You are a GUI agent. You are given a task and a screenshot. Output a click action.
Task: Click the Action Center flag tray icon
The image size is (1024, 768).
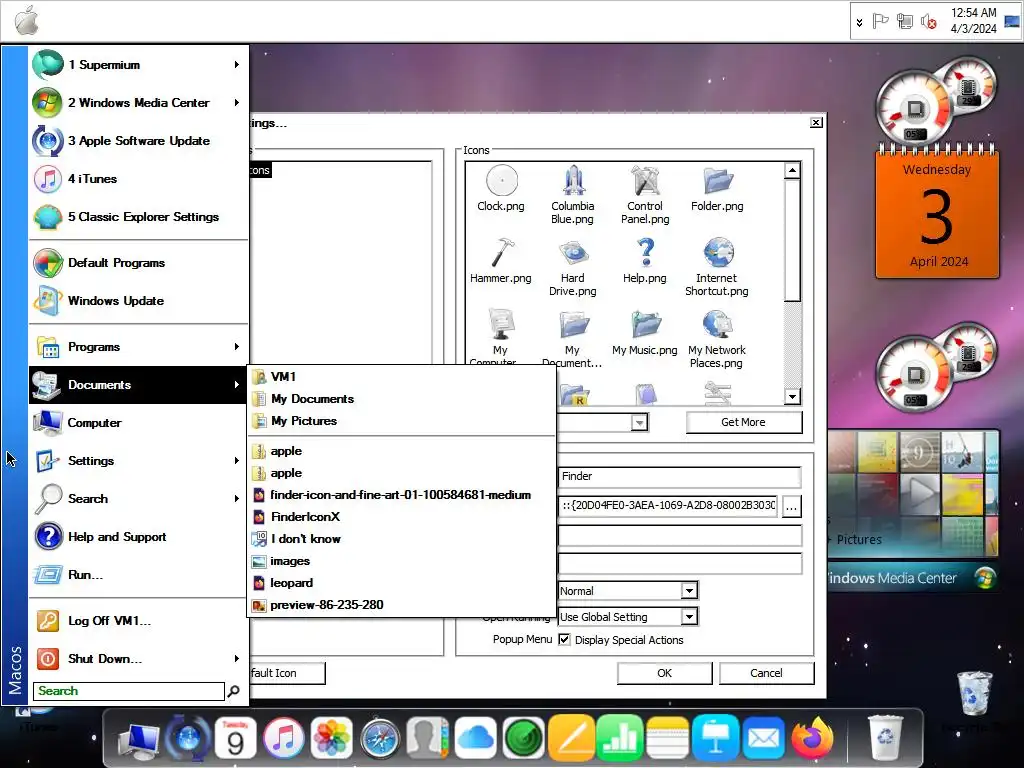(880, 22)
